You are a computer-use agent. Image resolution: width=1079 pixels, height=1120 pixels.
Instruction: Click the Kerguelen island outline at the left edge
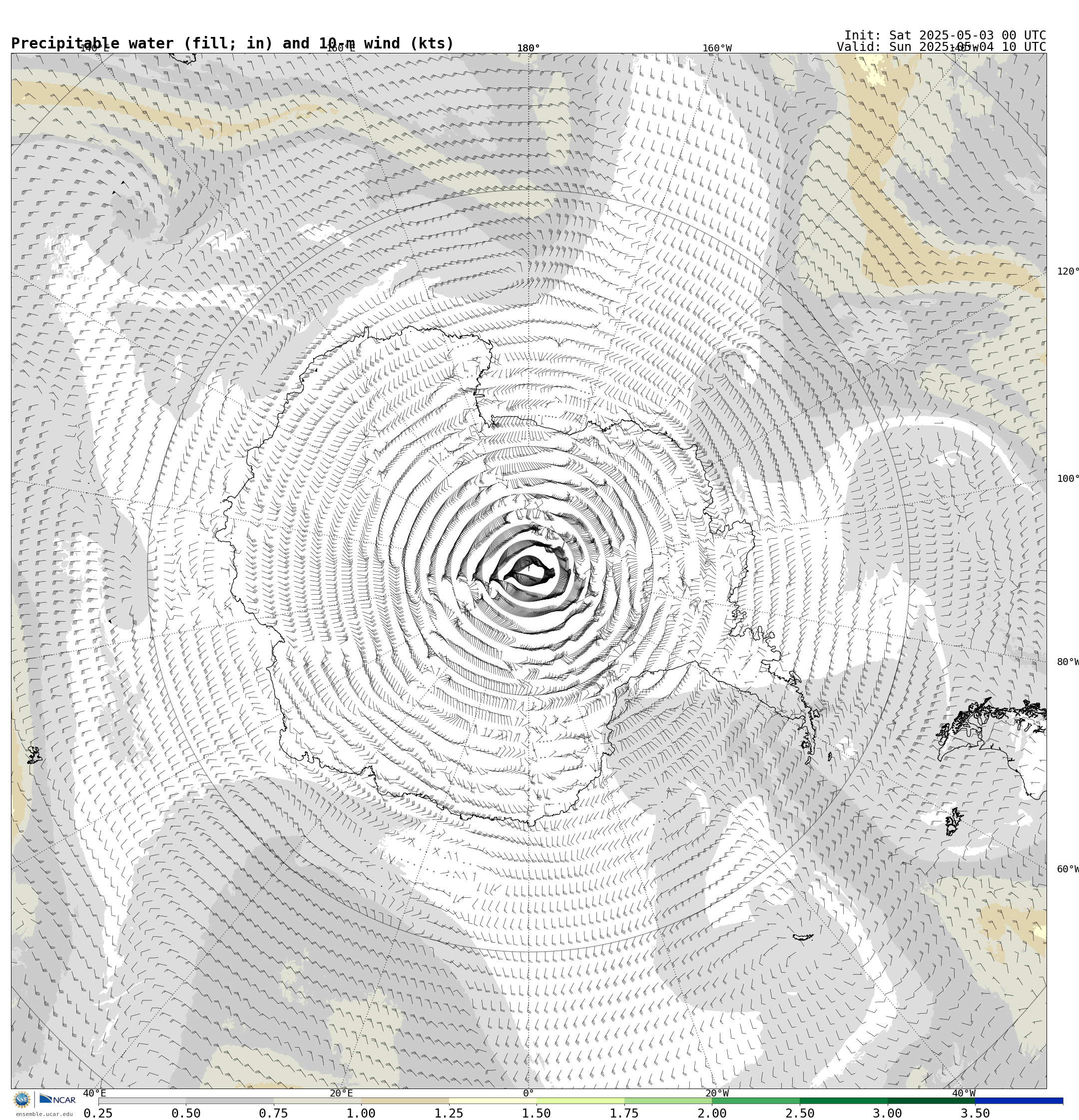[34, 755]
